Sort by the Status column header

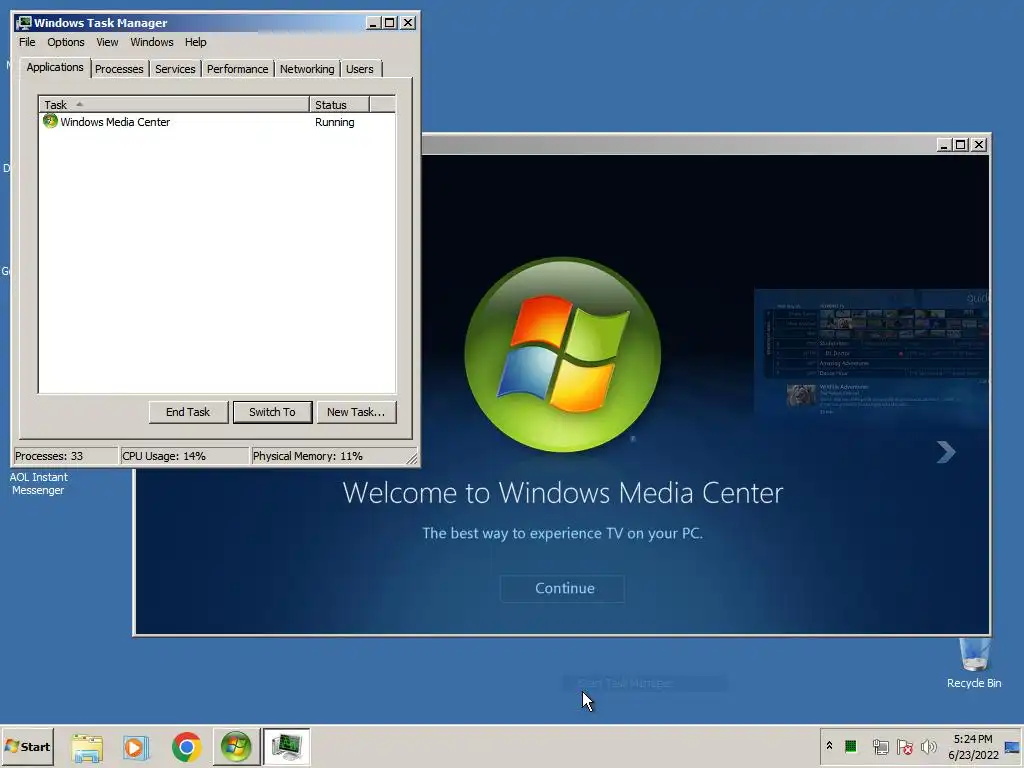[339, 104]
